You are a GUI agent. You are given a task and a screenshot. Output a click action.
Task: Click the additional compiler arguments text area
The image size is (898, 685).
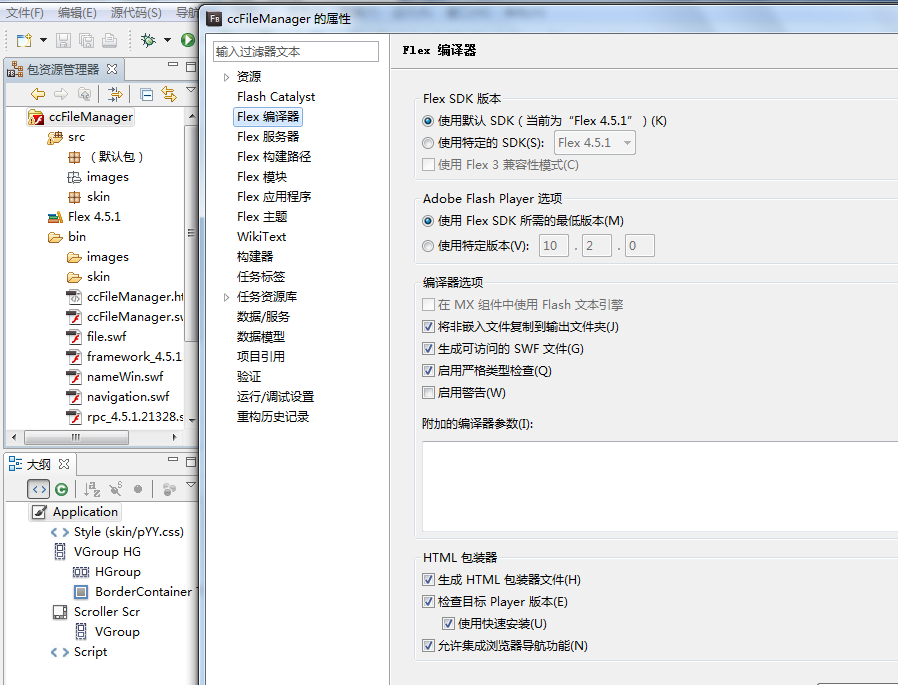point(660,486)
